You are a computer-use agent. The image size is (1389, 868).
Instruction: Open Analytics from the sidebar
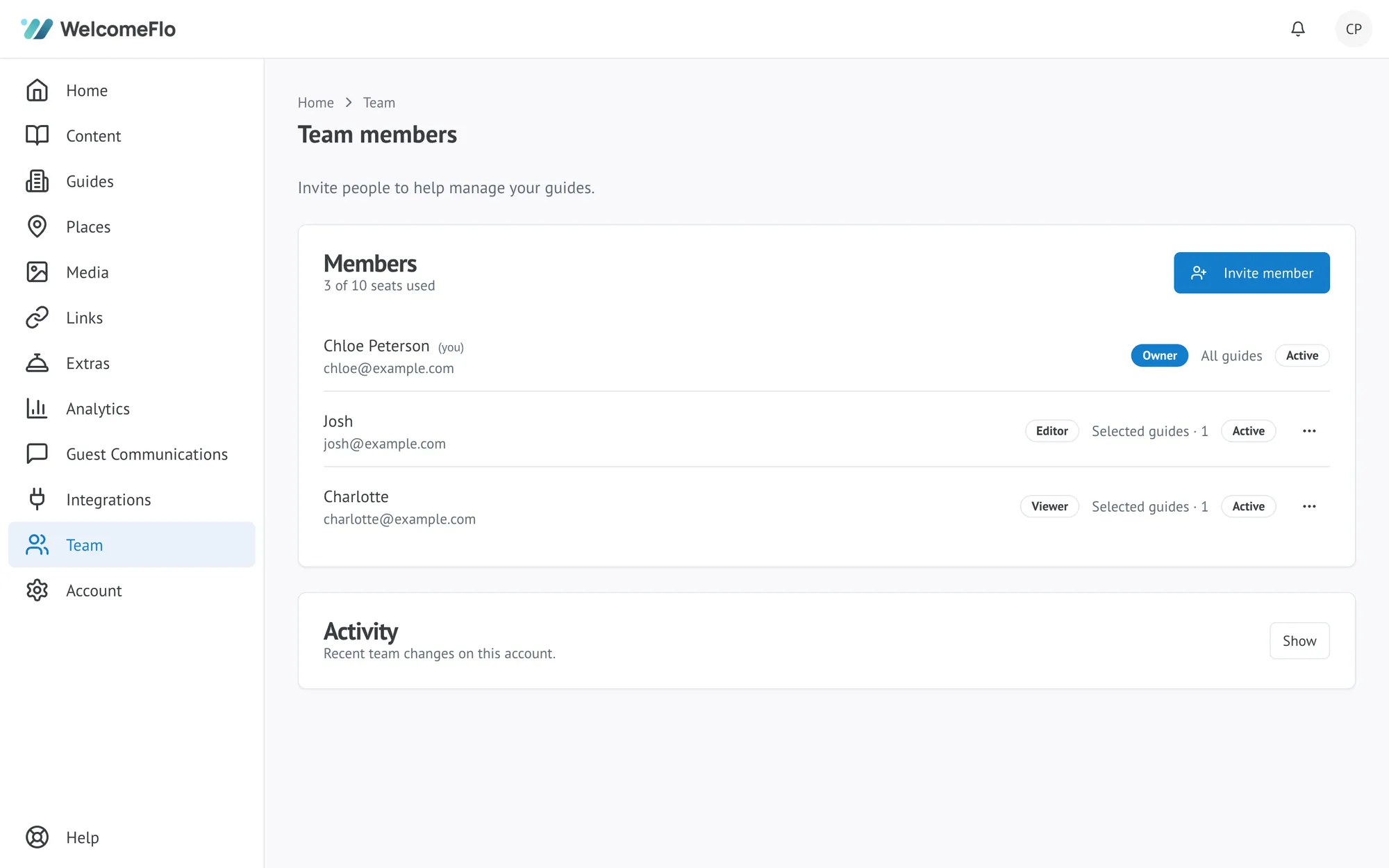pyautogui.click(x=131, y=408)
